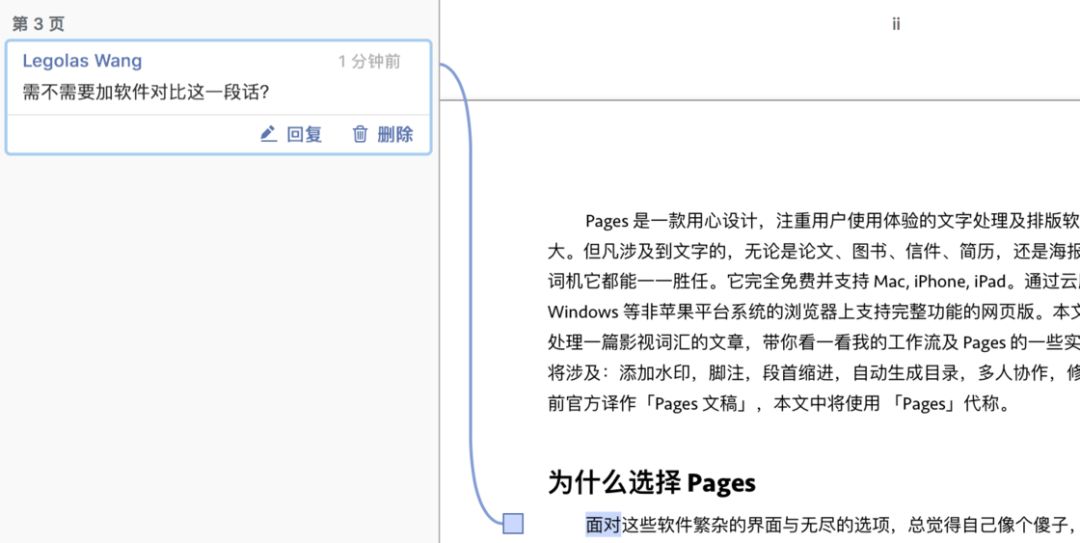Click the line starting with 前官方译作「Pages 文稿」
This screenshot has height=543, width=1080.
tap(779, 404)
